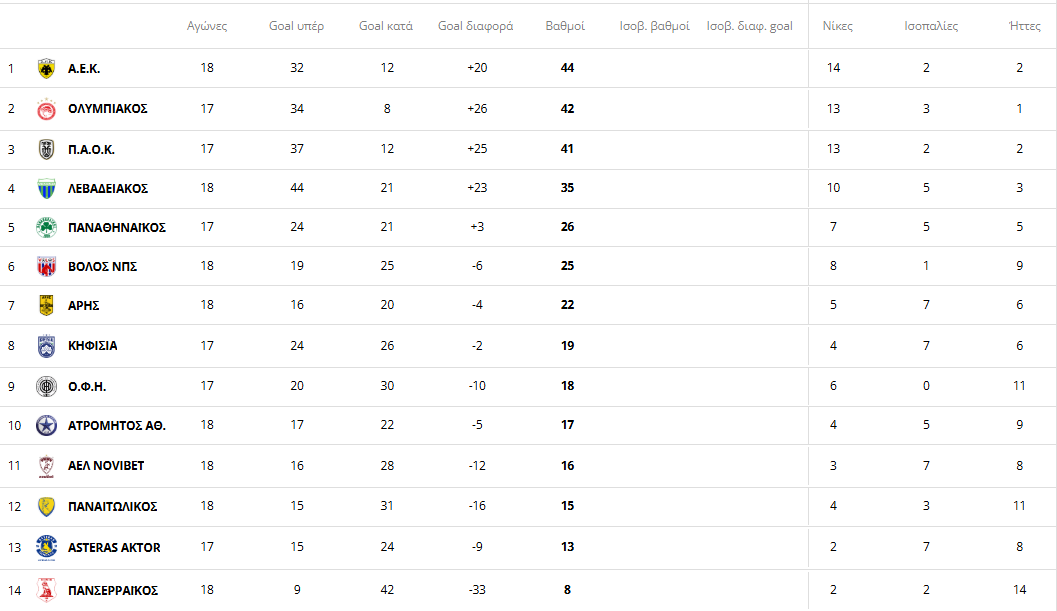Click the Άρης team logo
The height and width of the screenshot is (611, 1057).
(x=46, y=305)
